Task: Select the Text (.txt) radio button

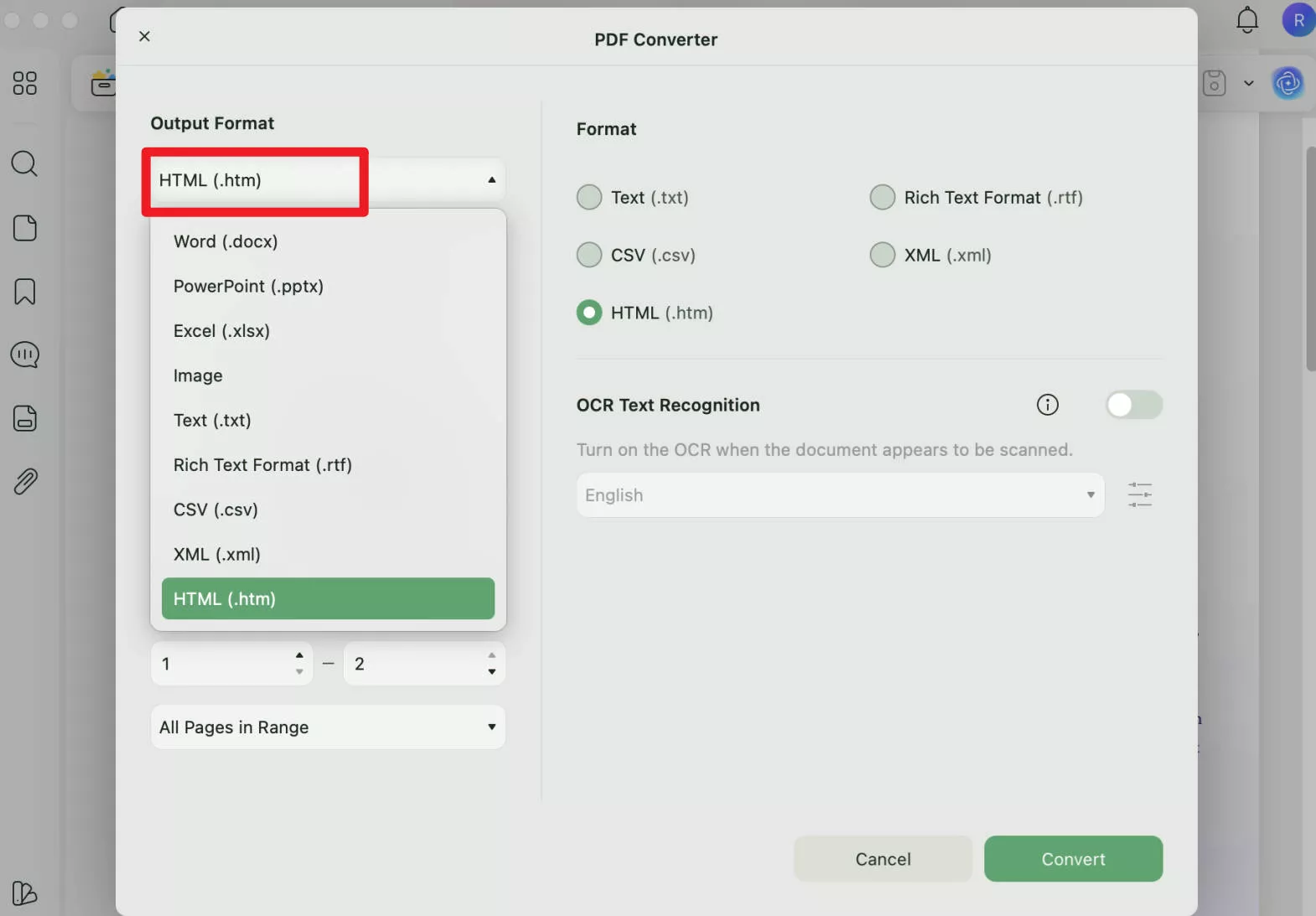Action: pyautogui.click(x=589, y=198)
